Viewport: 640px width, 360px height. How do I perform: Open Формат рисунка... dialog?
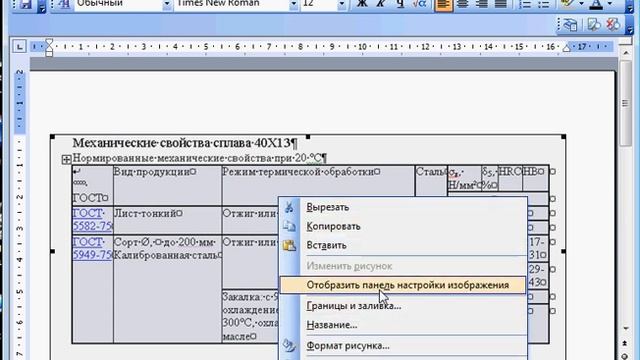403,345
